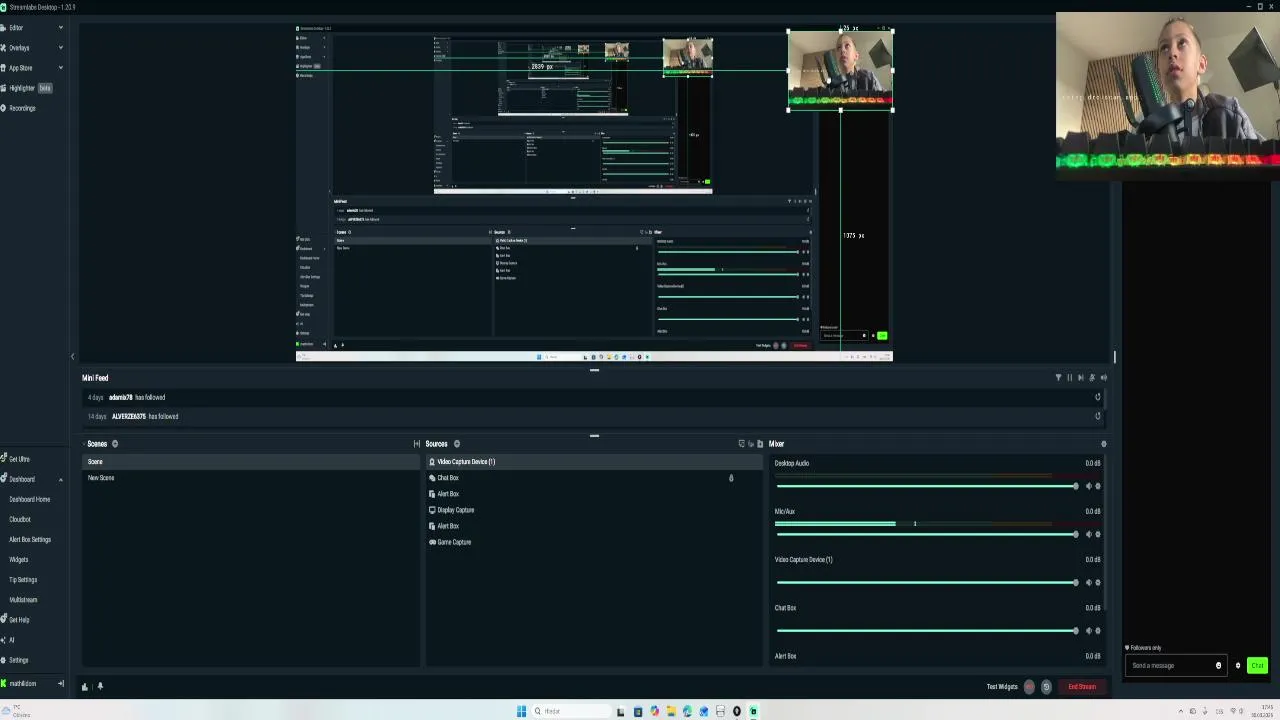Open Overlays in the sidebar
Screen dimensions: 1280x720
(x=19, y=48)
